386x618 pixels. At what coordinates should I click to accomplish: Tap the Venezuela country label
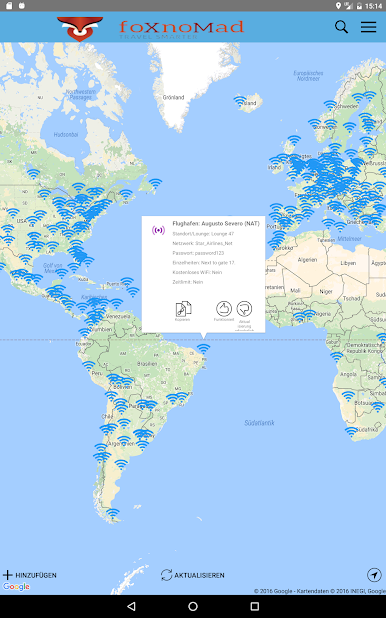pyautogui.click(x=118, y=316)
